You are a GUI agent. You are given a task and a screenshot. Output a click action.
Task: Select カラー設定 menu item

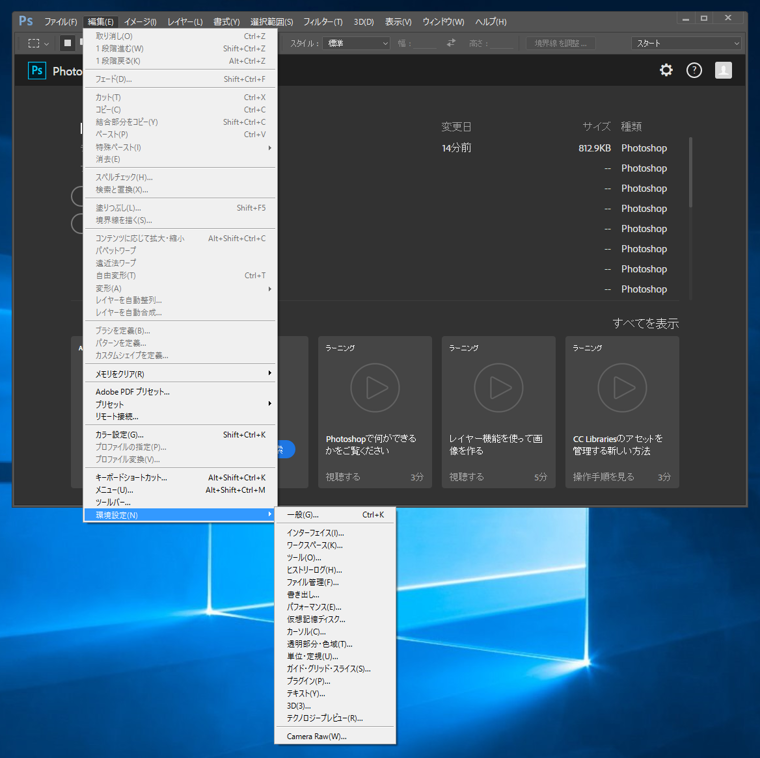point(180,435)
